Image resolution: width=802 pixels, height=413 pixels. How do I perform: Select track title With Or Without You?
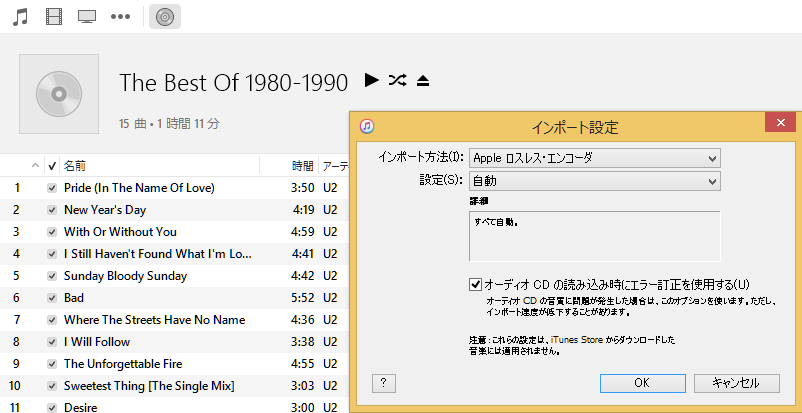tap(120, 232)
